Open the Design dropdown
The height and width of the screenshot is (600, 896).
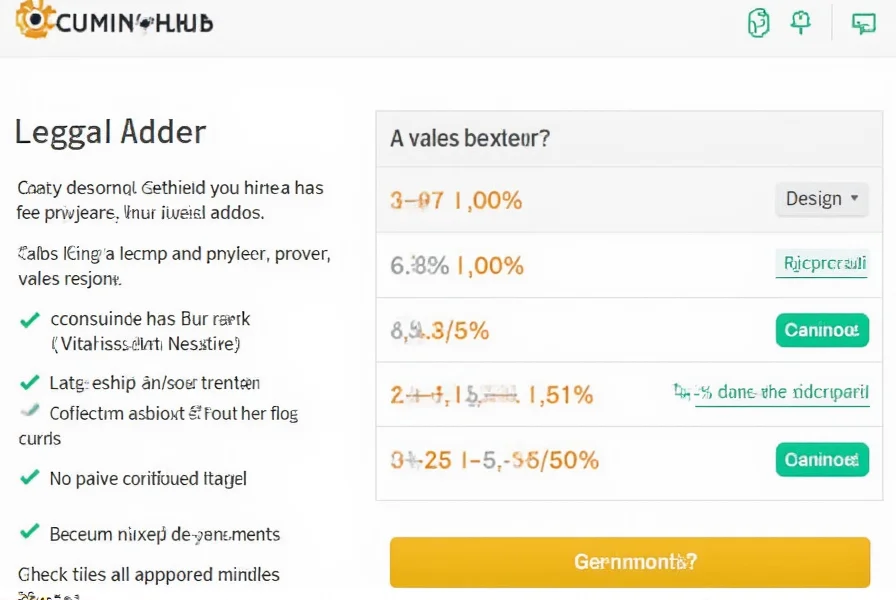pyautogui.click(x=822, y=199)
